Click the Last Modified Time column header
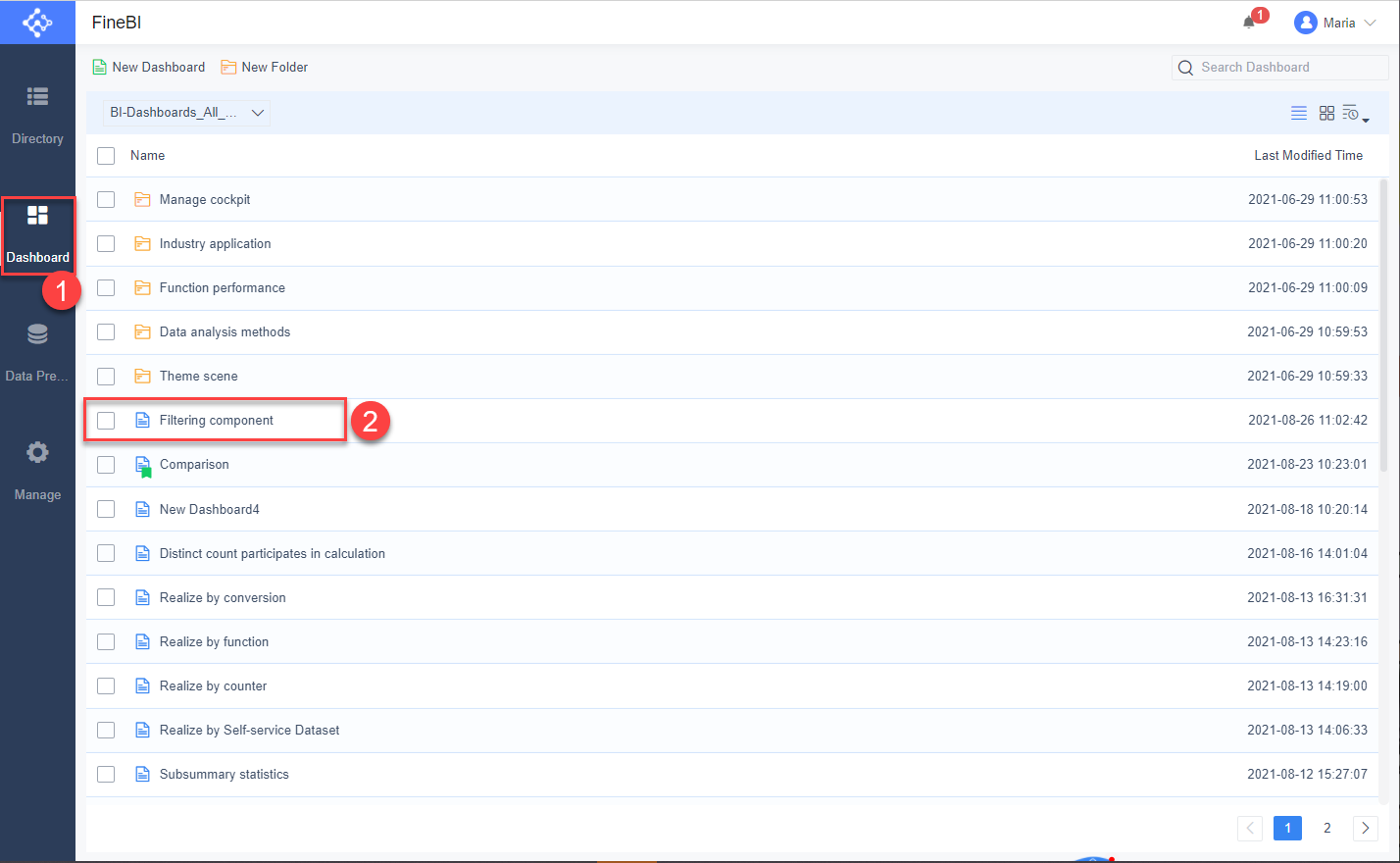The height and width of the screenshot is (863, 1400). (x=1309, y=155)
